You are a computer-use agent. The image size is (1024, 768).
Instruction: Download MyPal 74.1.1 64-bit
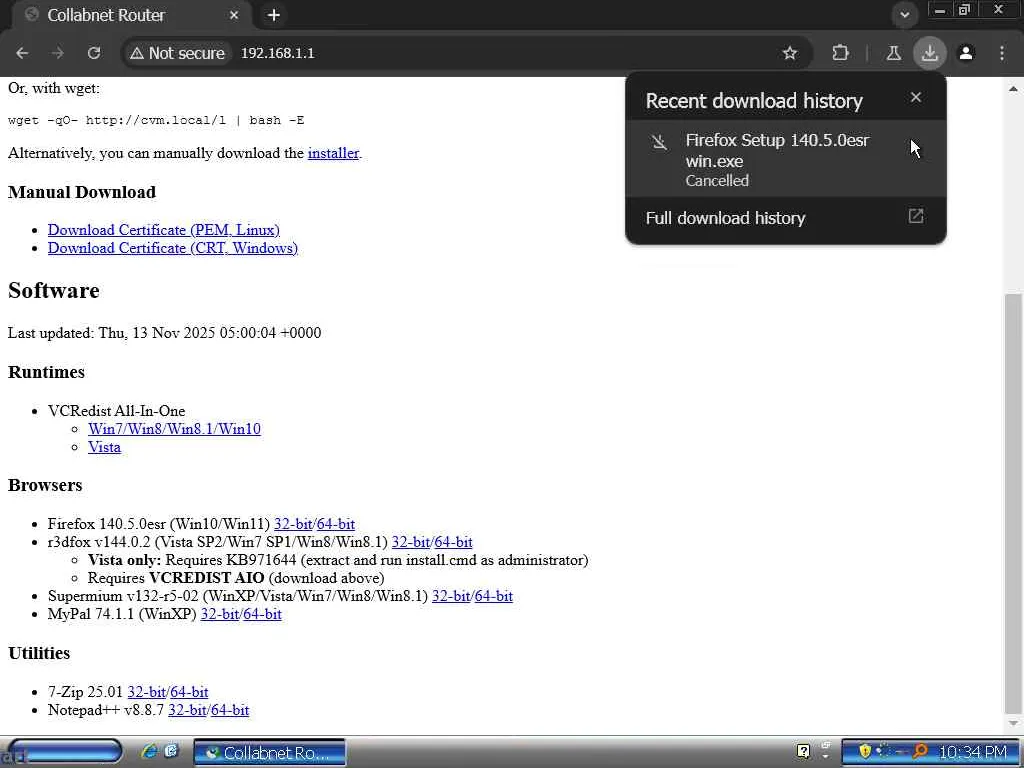(x=262, y=615)
